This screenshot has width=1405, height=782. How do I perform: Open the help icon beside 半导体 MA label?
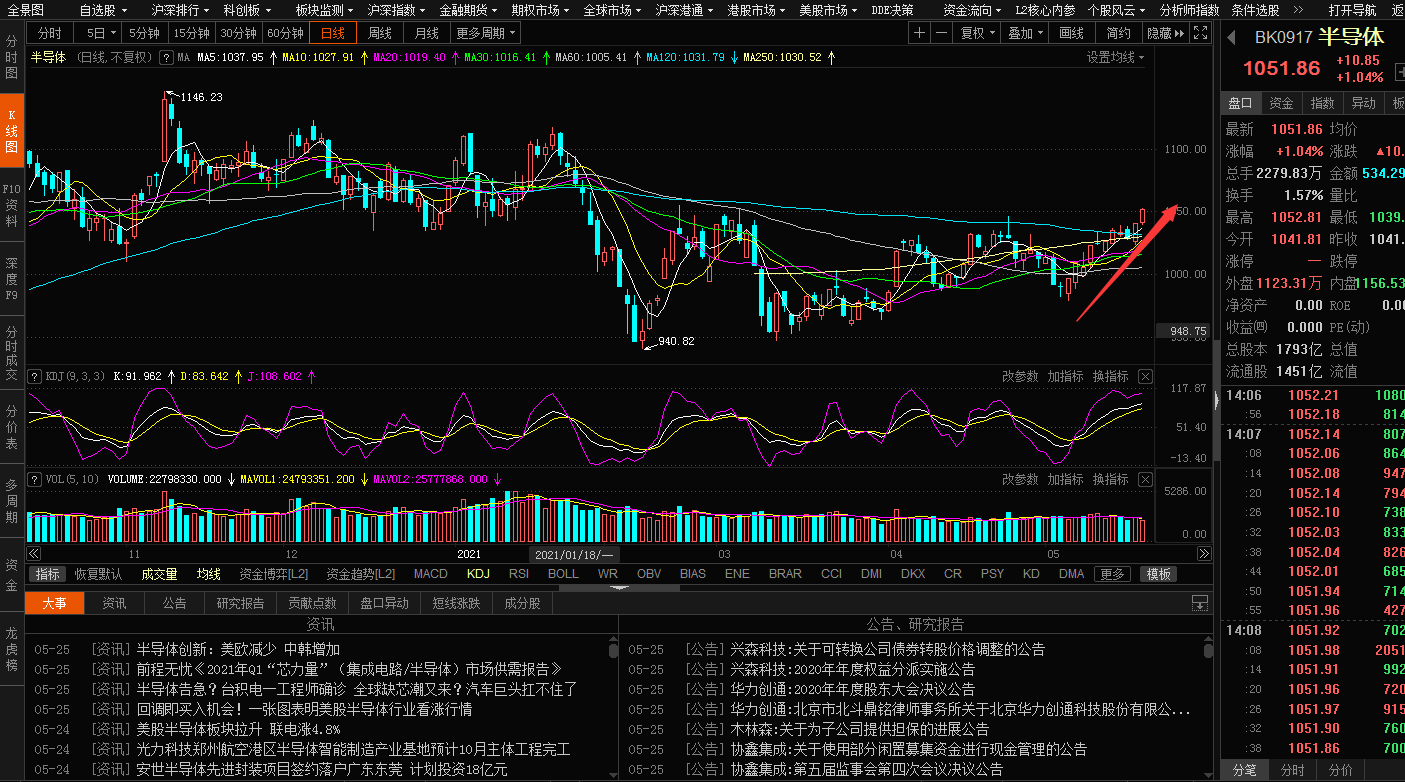(x=166, y=57)
